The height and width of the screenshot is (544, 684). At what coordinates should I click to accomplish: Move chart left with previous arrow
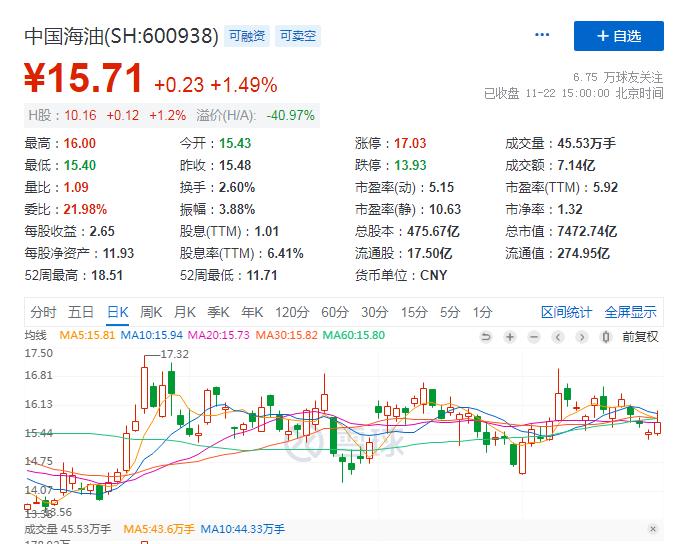tap(558, 337)
